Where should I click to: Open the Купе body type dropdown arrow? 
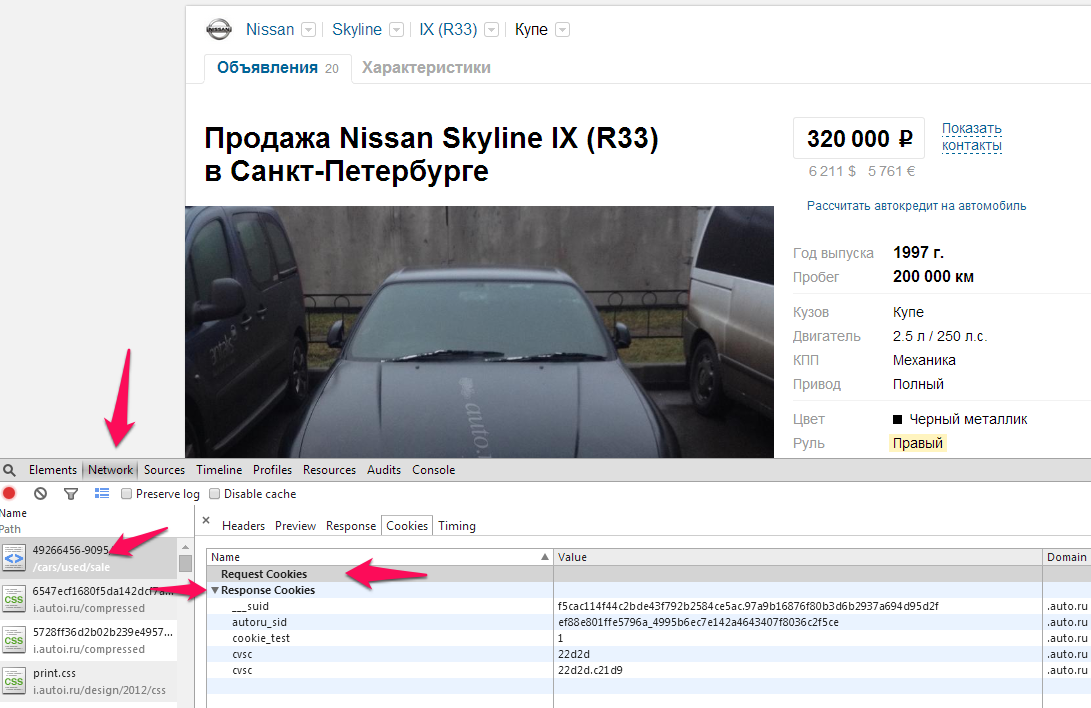point(562,30)
